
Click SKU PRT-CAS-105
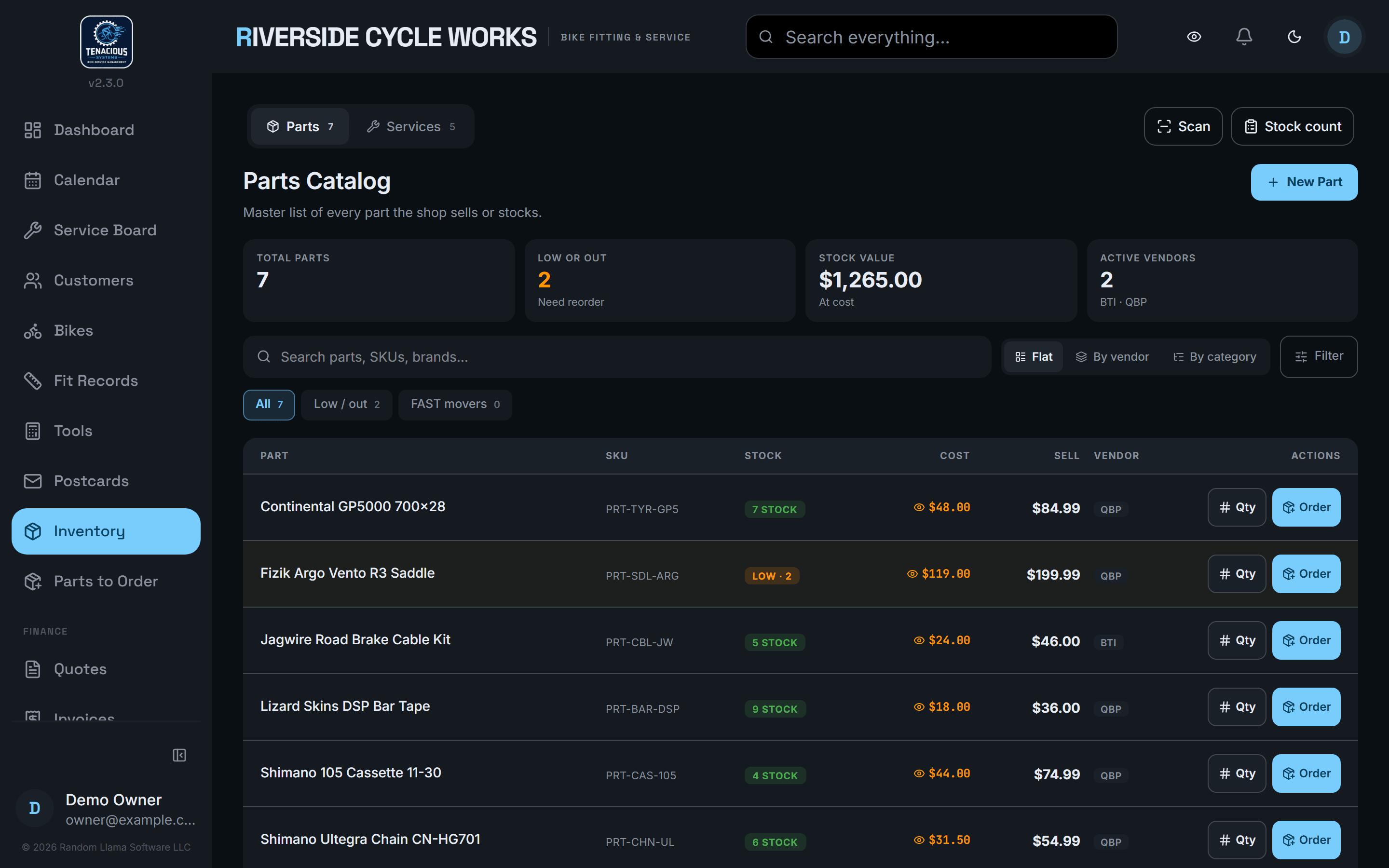(x=640, y=775)
